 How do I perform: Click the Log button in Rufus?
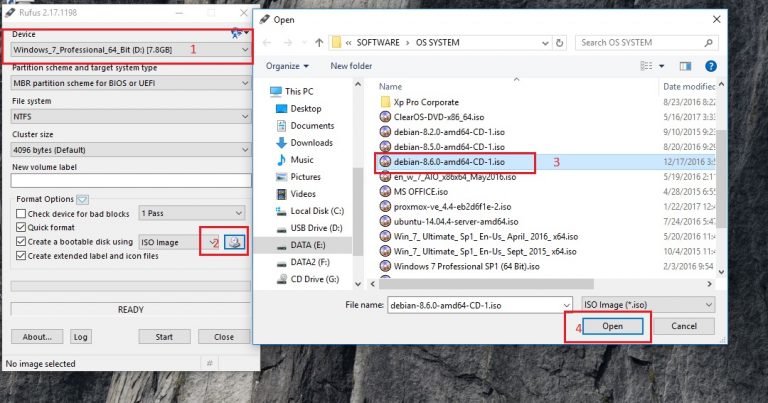pos(80,337)
